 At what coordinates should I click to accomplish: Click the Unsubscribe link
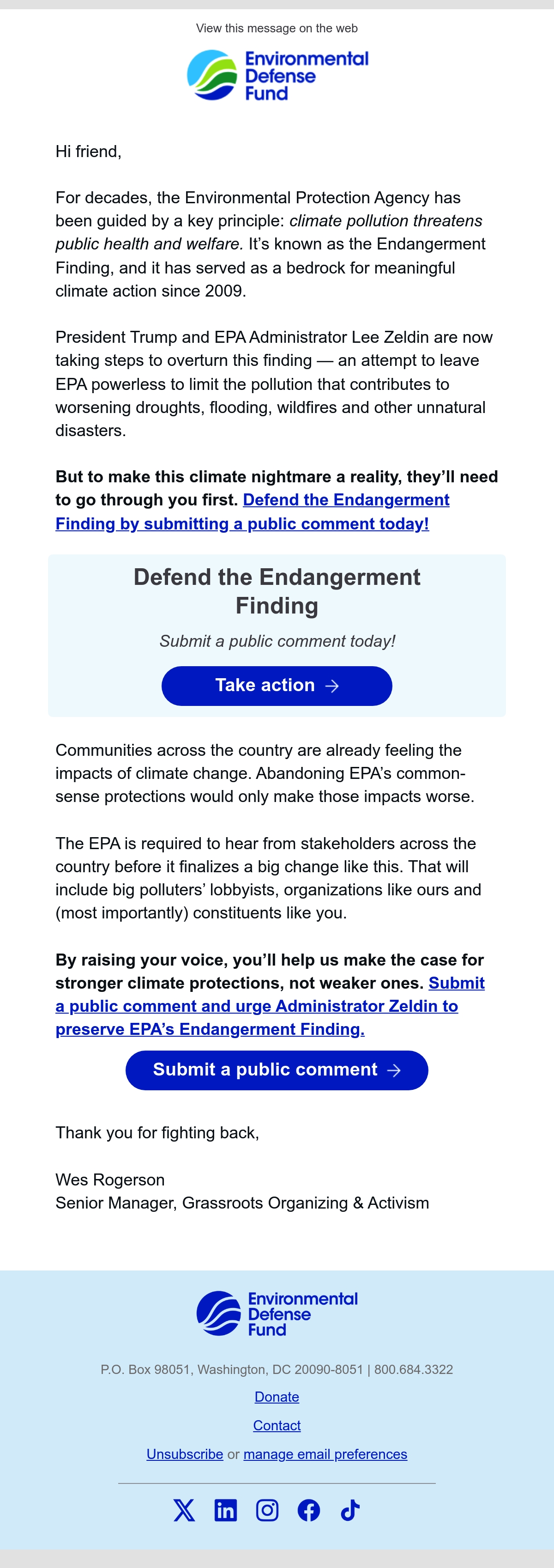[x=185, y=1453]
